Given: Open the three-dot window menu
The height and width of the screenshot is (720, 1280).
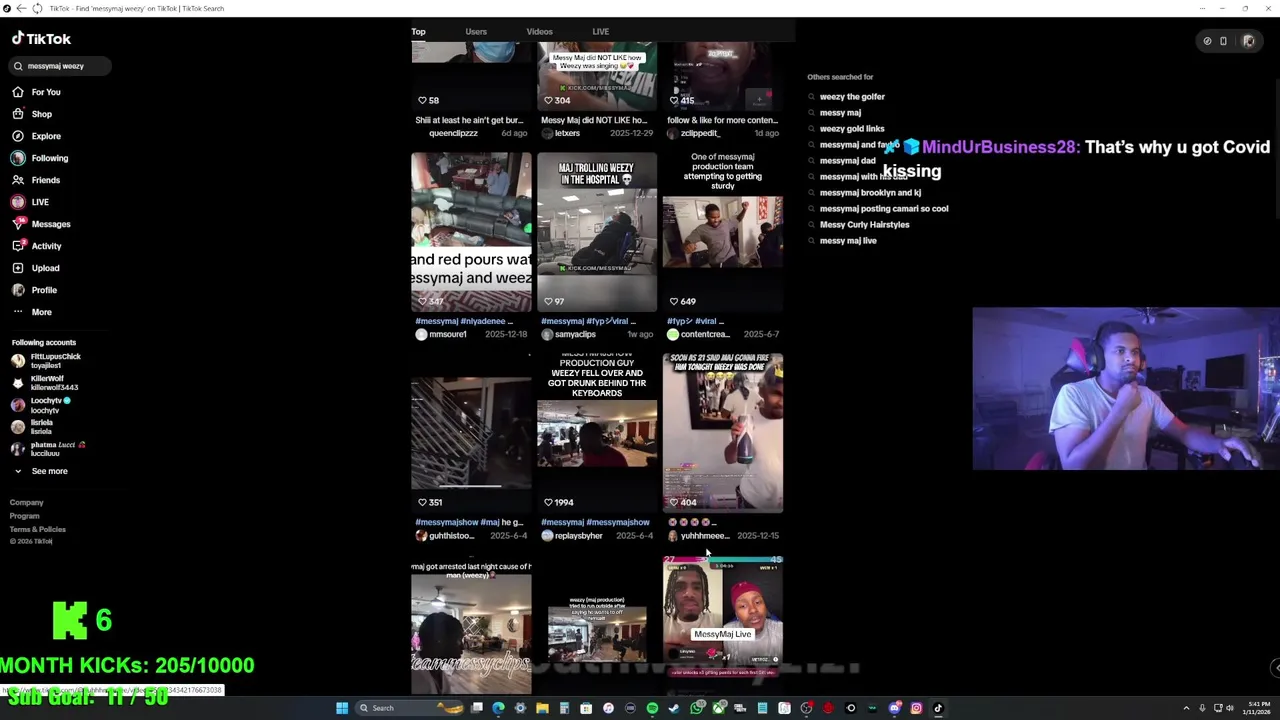Looking at the screenshot, I should coord(1201,8).
